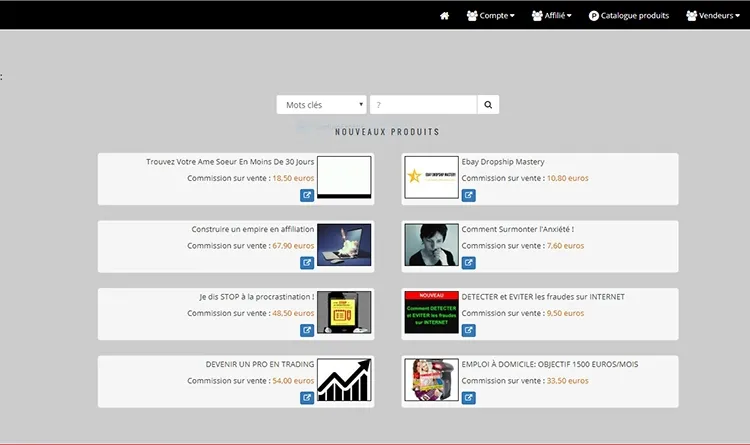Open external link icon for DEVENIR UN PRO EN TRADING
The width and height of the screenshot is (750, 445).
click(307, 397)
